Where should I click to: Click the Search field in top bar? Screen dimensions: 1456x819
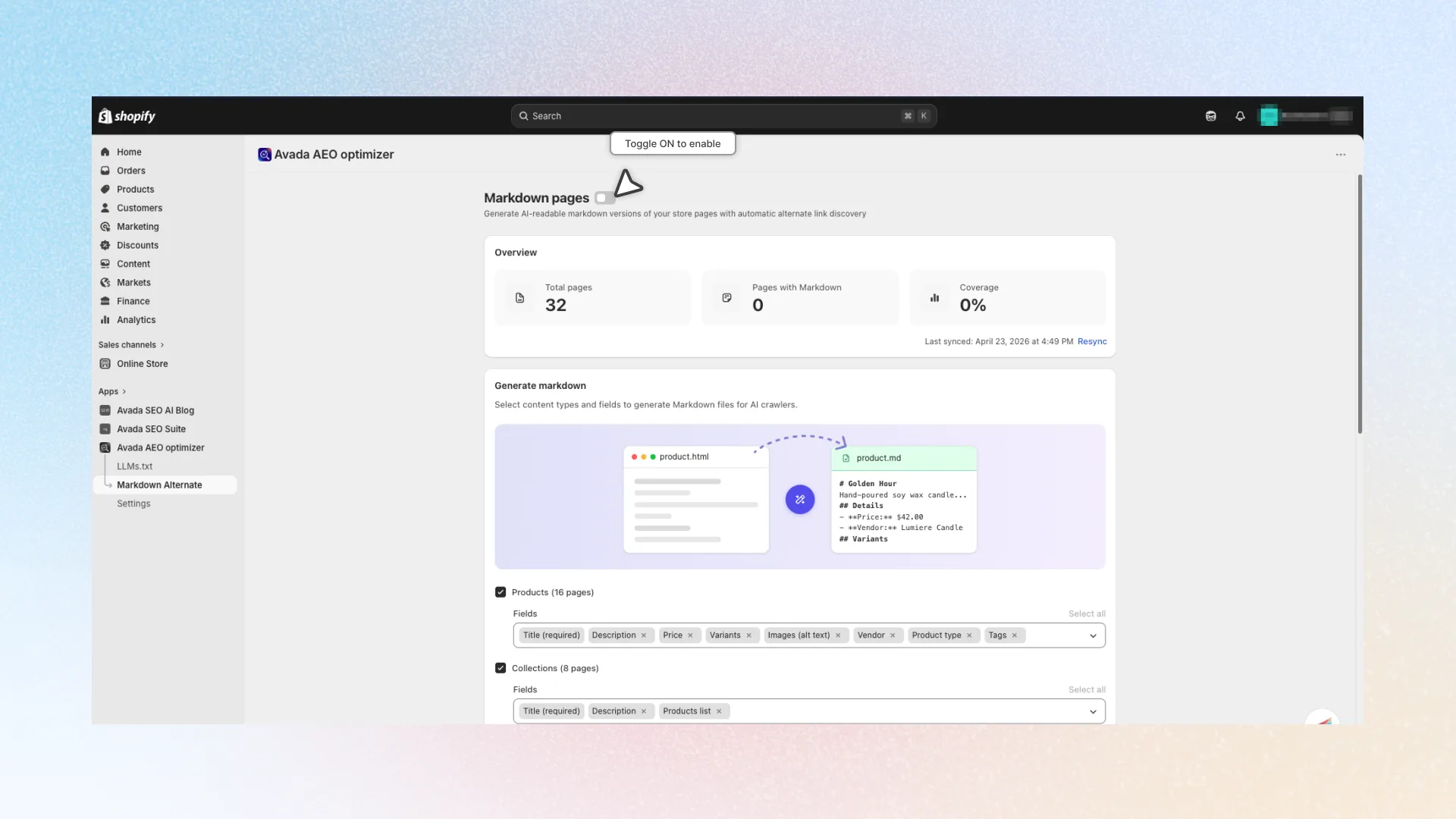click(x=723, y=116)
